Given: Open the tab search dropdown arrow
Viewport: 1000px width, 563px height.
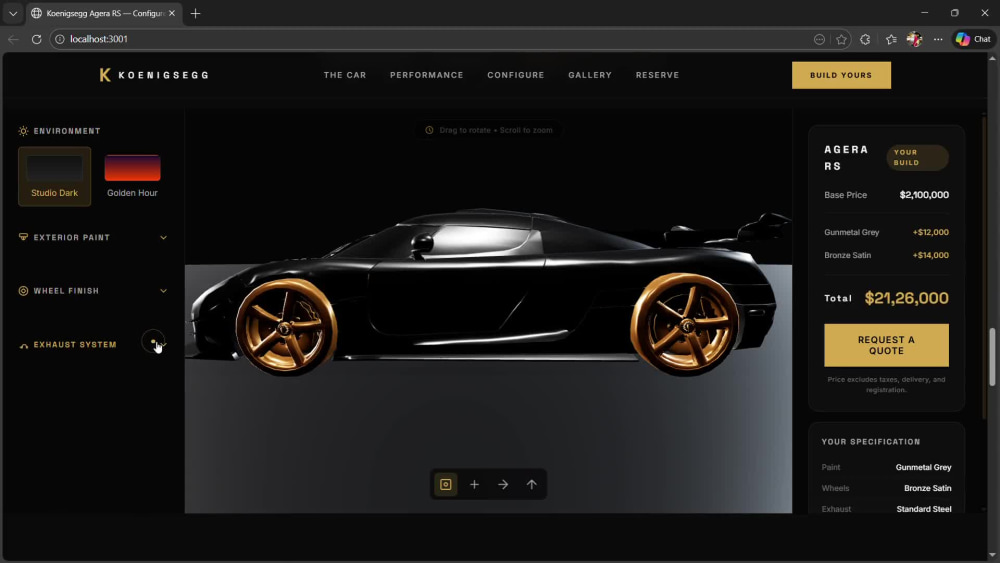Looking at the screenshot, I should point(13,13).
